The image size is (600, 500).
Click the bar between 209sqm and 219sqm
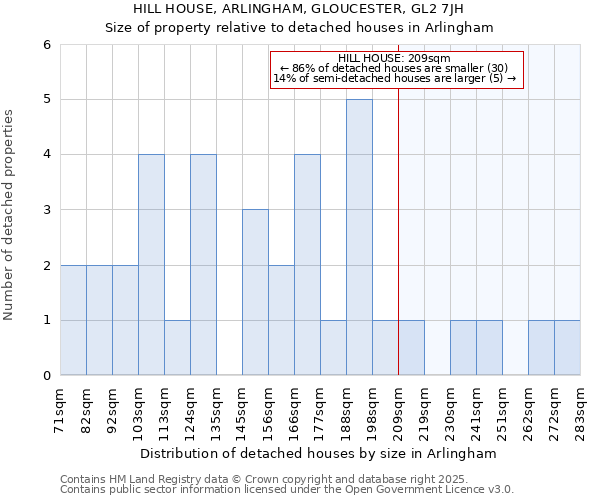tap(411, 348)
